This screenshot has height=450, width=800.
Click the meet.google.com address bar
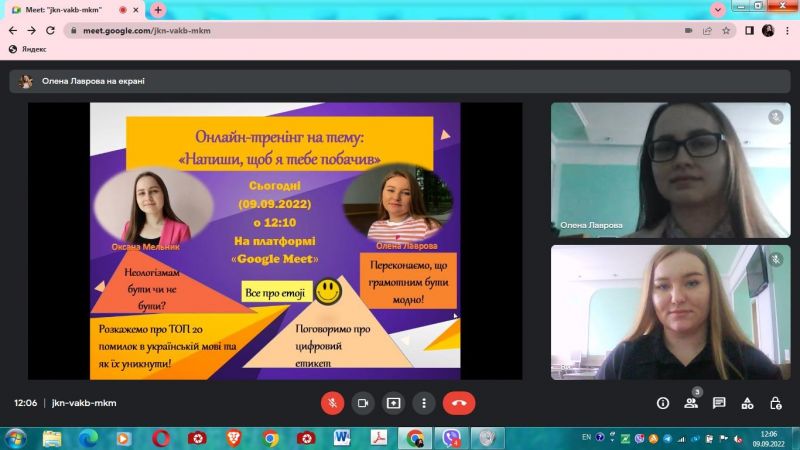tap(399, 31)
